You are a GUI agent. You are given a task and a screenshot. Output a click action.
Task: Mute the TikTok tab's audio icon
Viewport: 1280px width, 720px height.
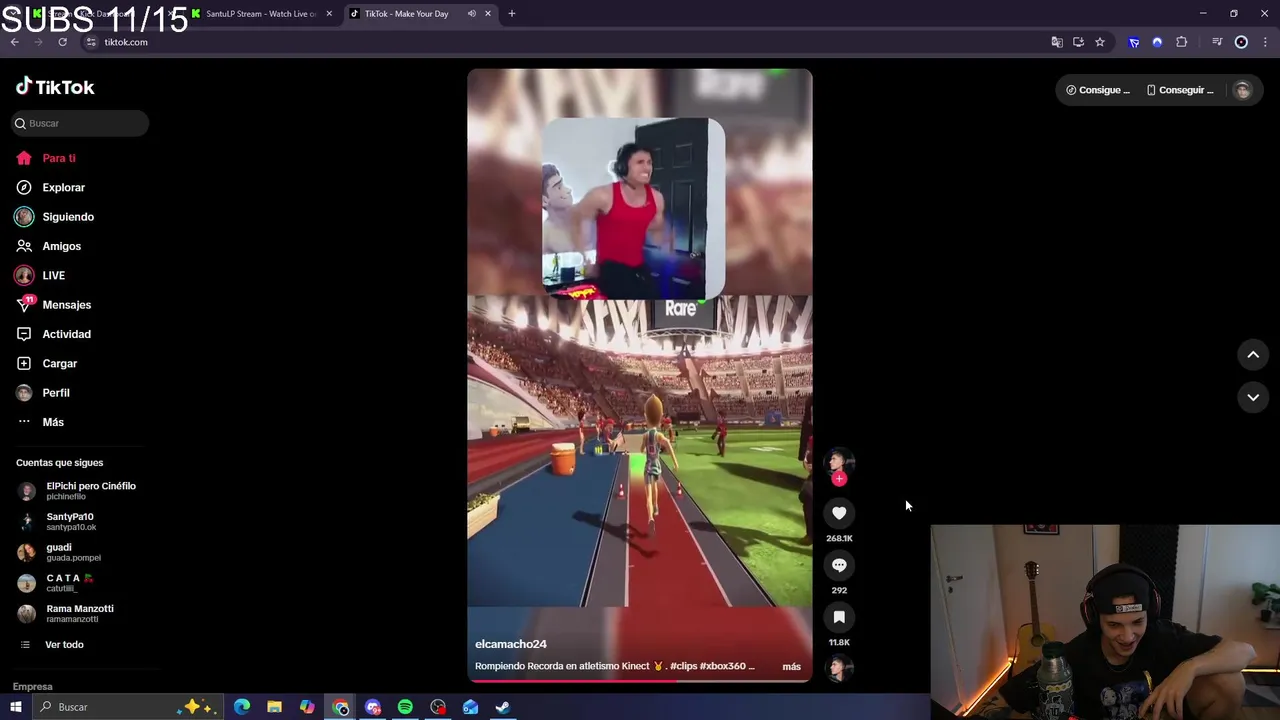coord(472,14)
